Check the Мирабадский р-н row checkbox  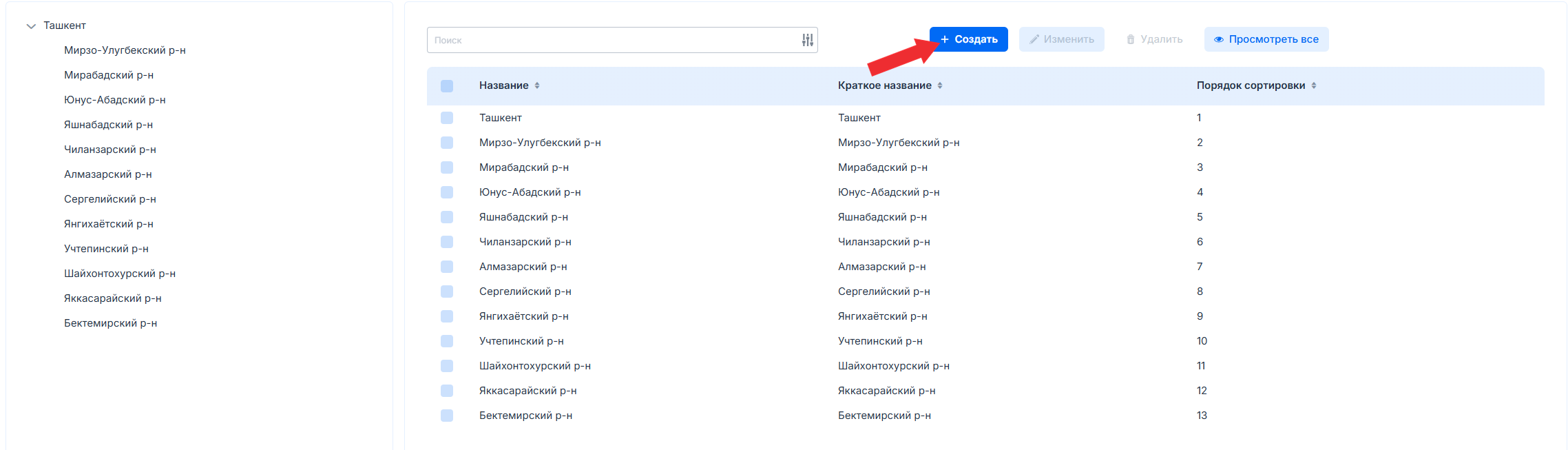(x=447, y=167)
